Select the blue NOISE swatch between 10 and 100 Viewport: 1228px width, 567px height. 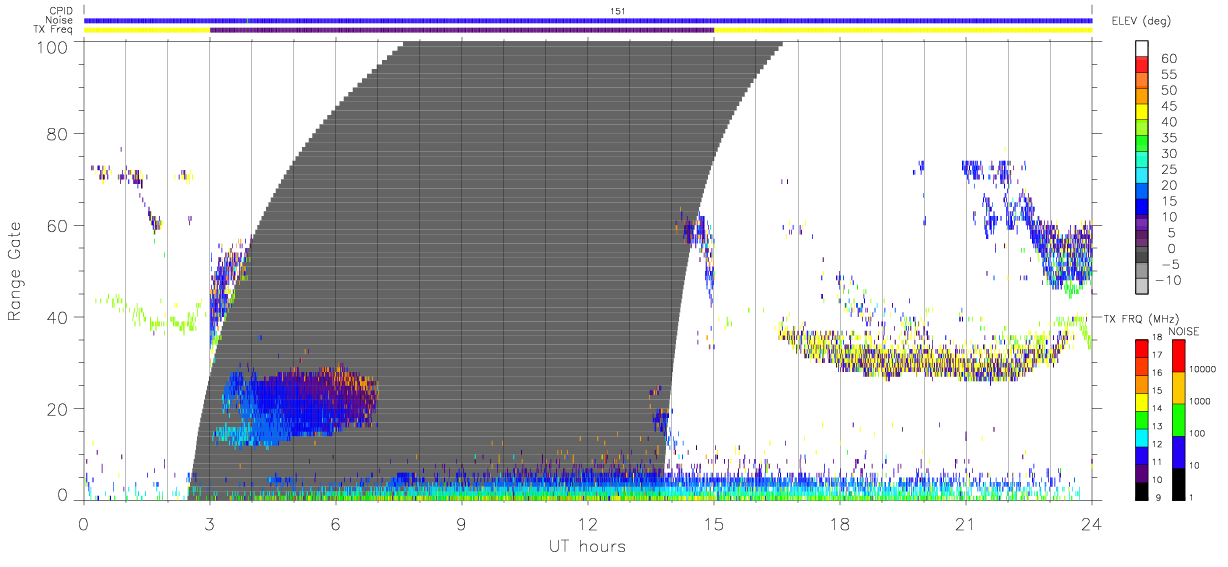point(1178,451)
